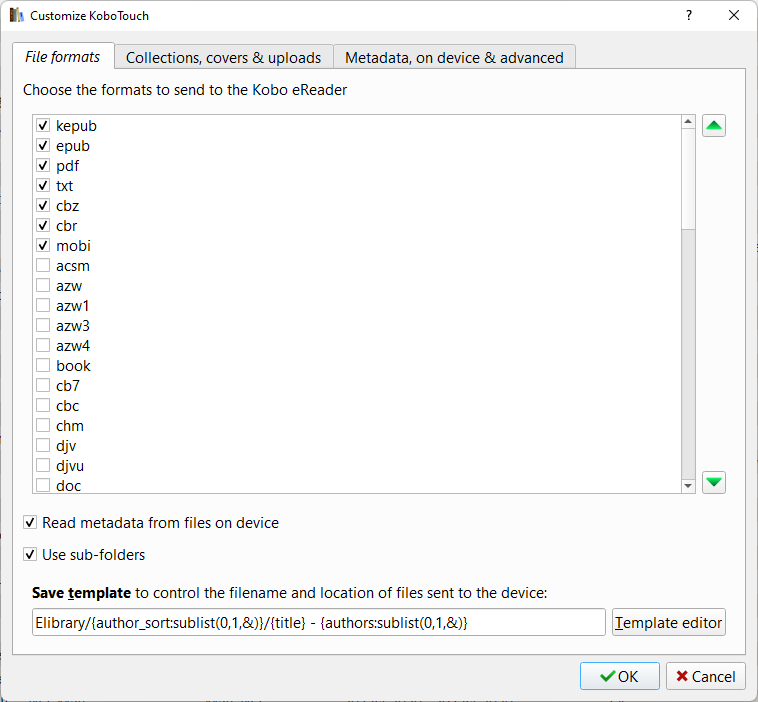
Task: Enable the azw1 format checkbox
Action: pyautogui.click(x=43, y=306)
